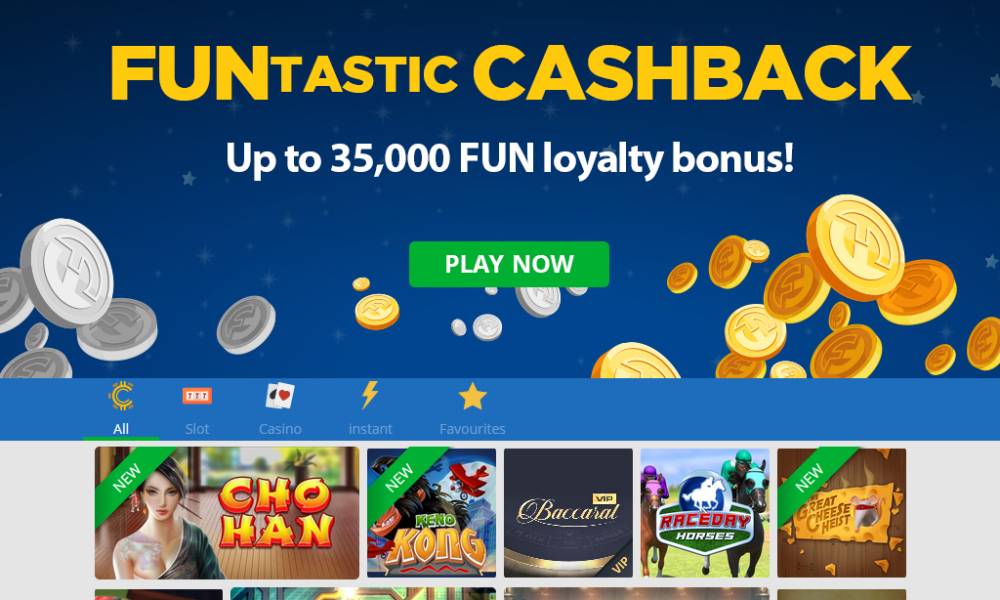Open the Casino playing cards icon

tap(280, 396)
